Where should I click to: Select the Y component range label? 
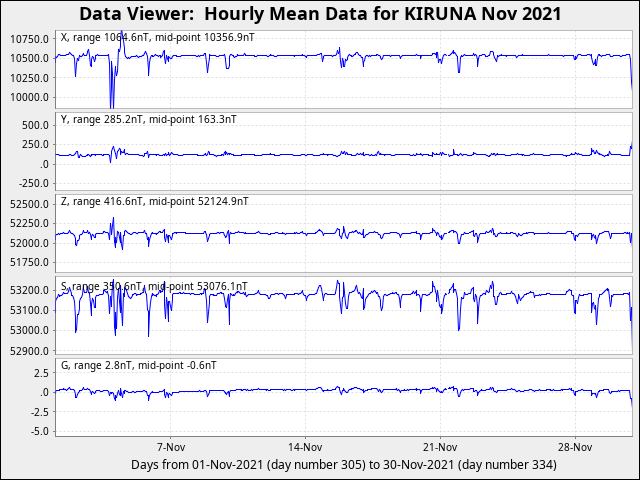pyautogui.click(x=149, y=119)
